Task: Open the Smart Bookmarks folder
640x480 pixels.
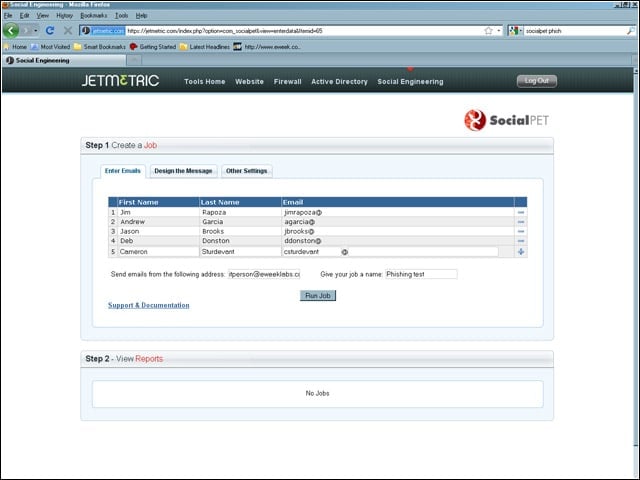Action: pyautogui.click(x=100, y=47)
